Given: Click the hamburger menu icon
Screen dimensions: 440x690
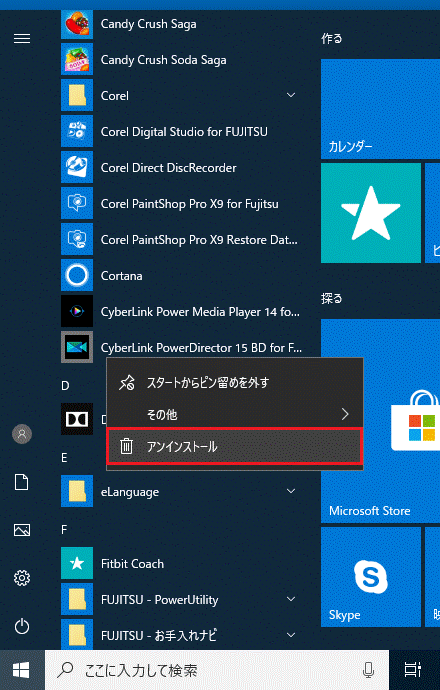Looking at the screenshot, I should [x=22, y=39].
